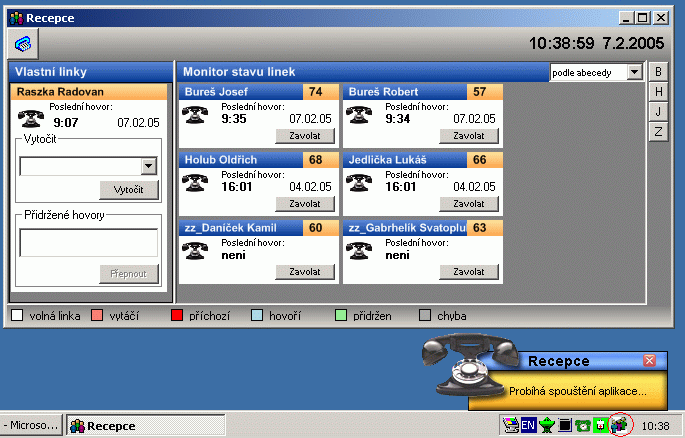This screenshot has height=438, width=685.
Task: Click the Přepnout transfer button
Action: [x=129, y=274]
